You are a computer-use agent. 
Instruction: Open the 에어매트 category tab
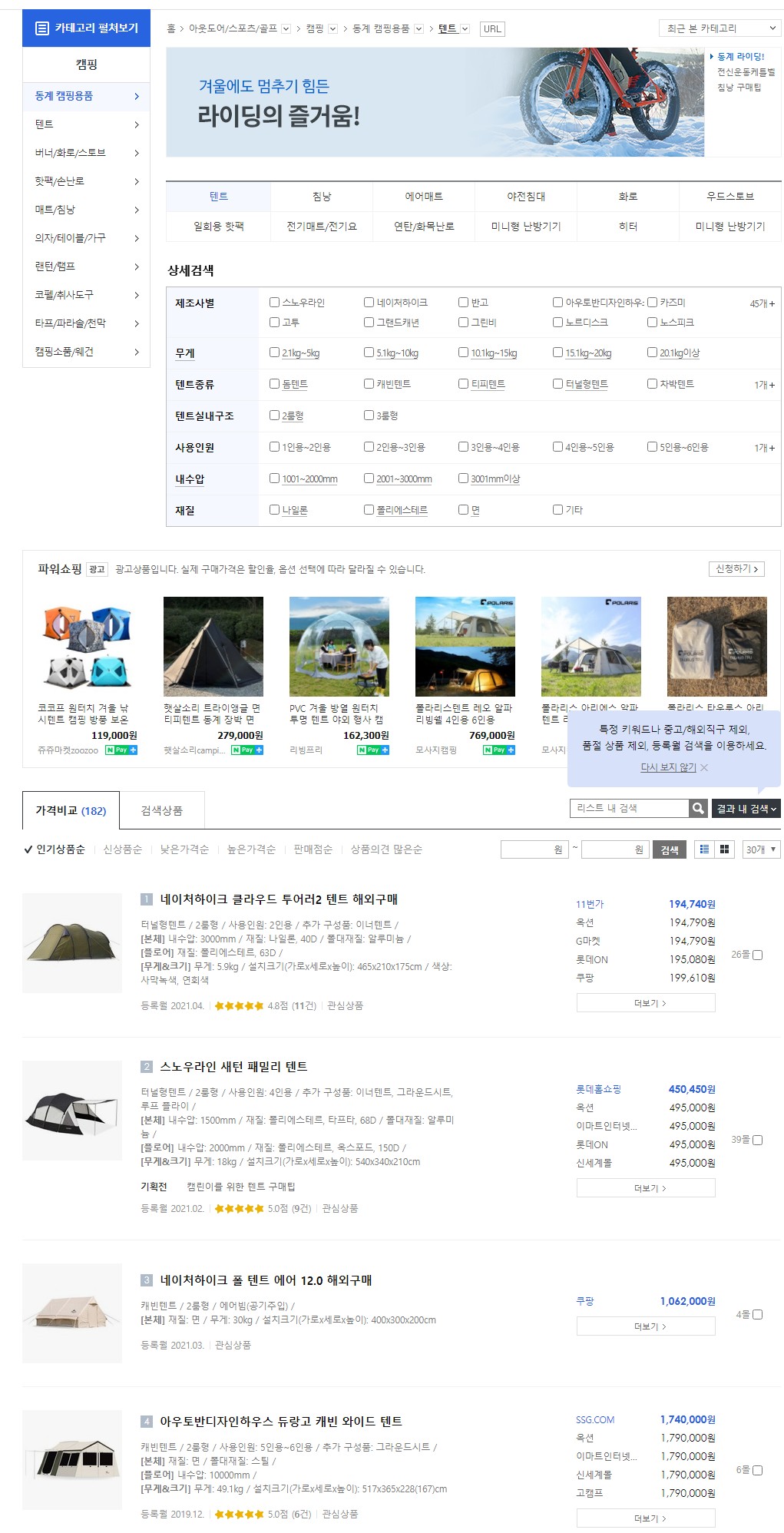point(424,197)
